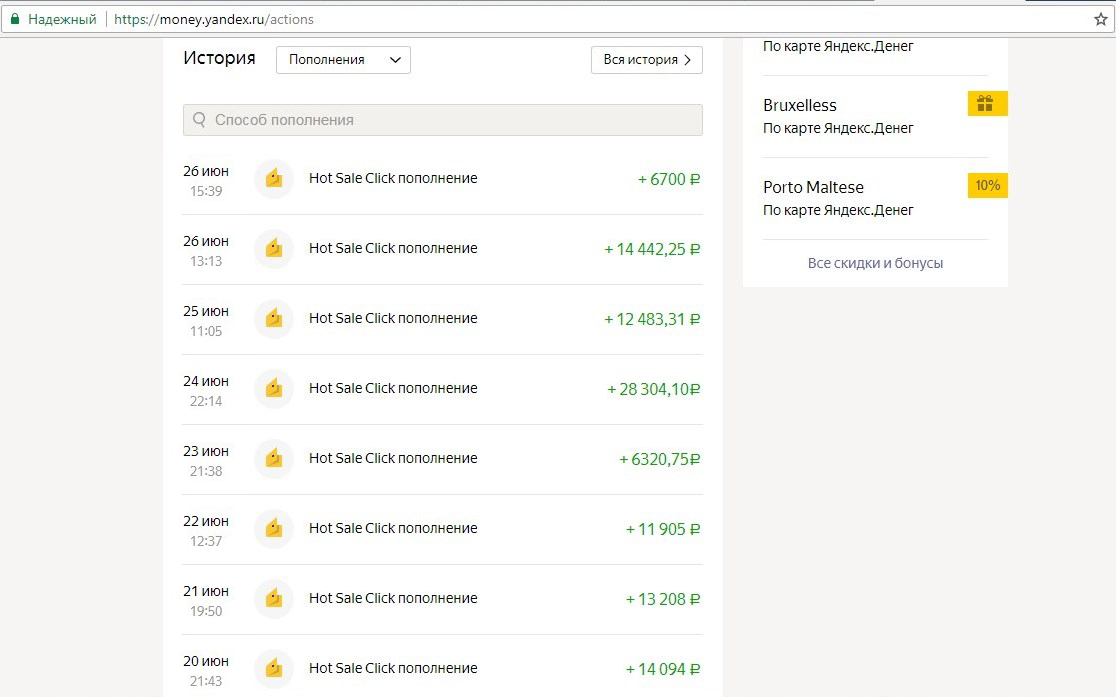The width and height of the screenshot is (1116, 697).
Task: Click the Способ пополнения search field
Action: (450, 120)
